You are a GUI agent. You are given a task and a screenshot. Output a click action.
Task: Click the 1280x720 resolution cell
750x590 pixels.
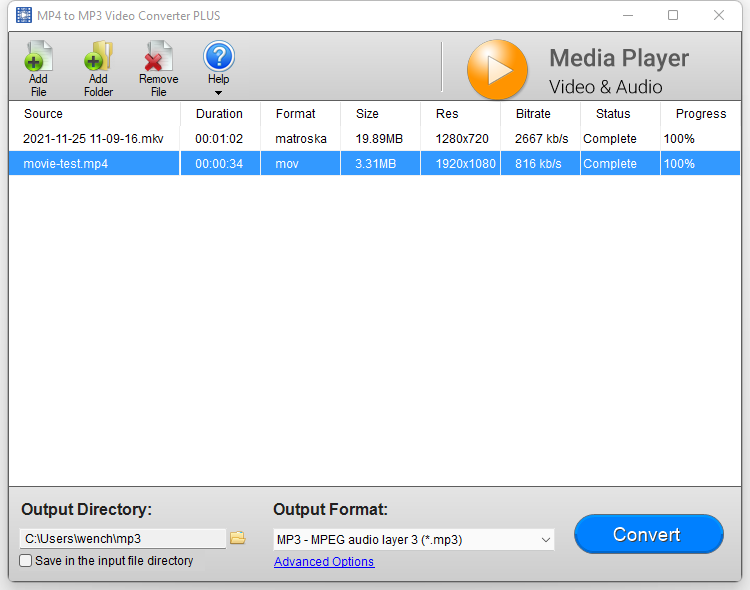tap(462, 139)
